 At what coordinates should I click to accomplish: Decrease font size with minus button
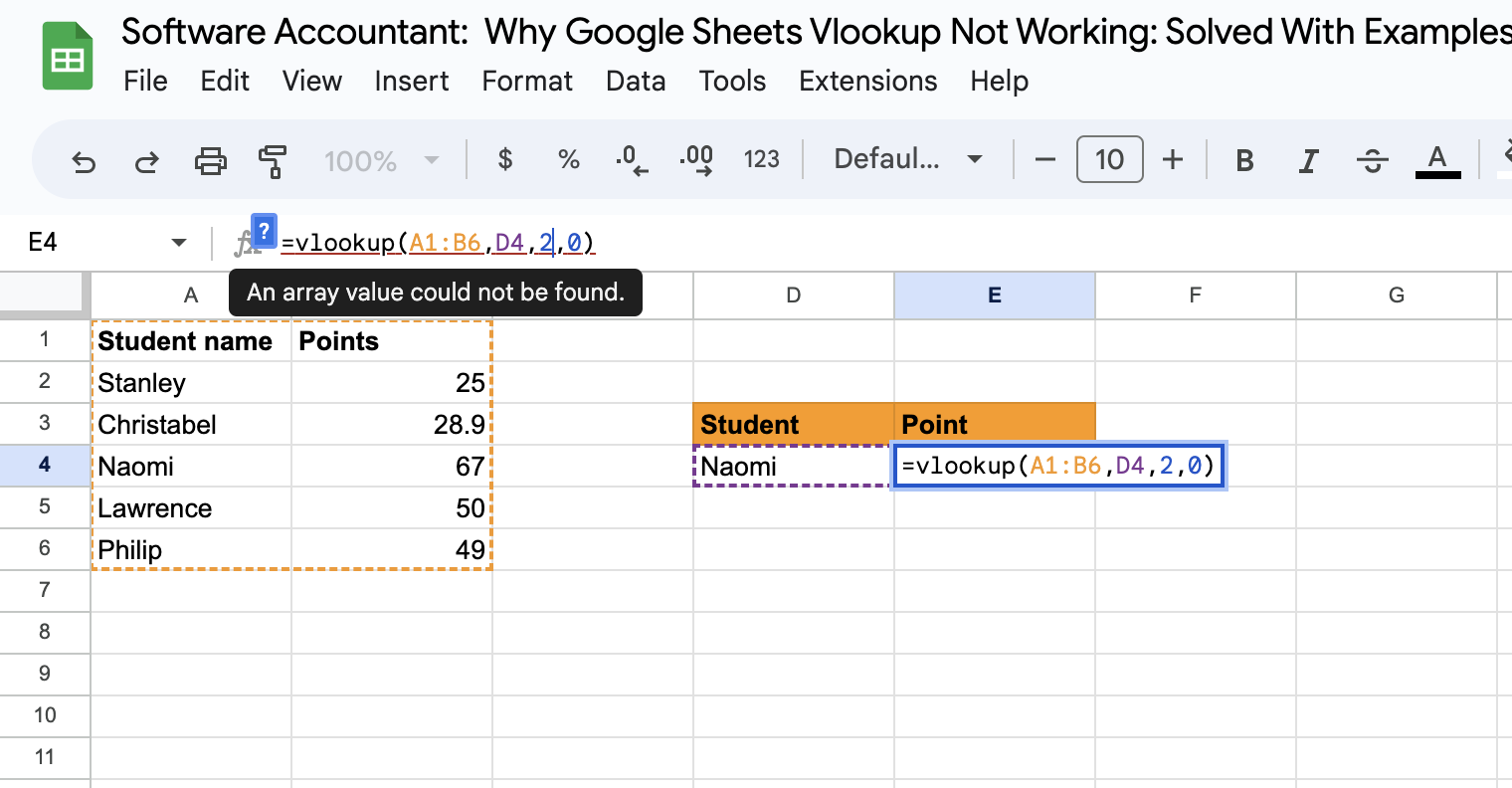tap(1044, 159)
